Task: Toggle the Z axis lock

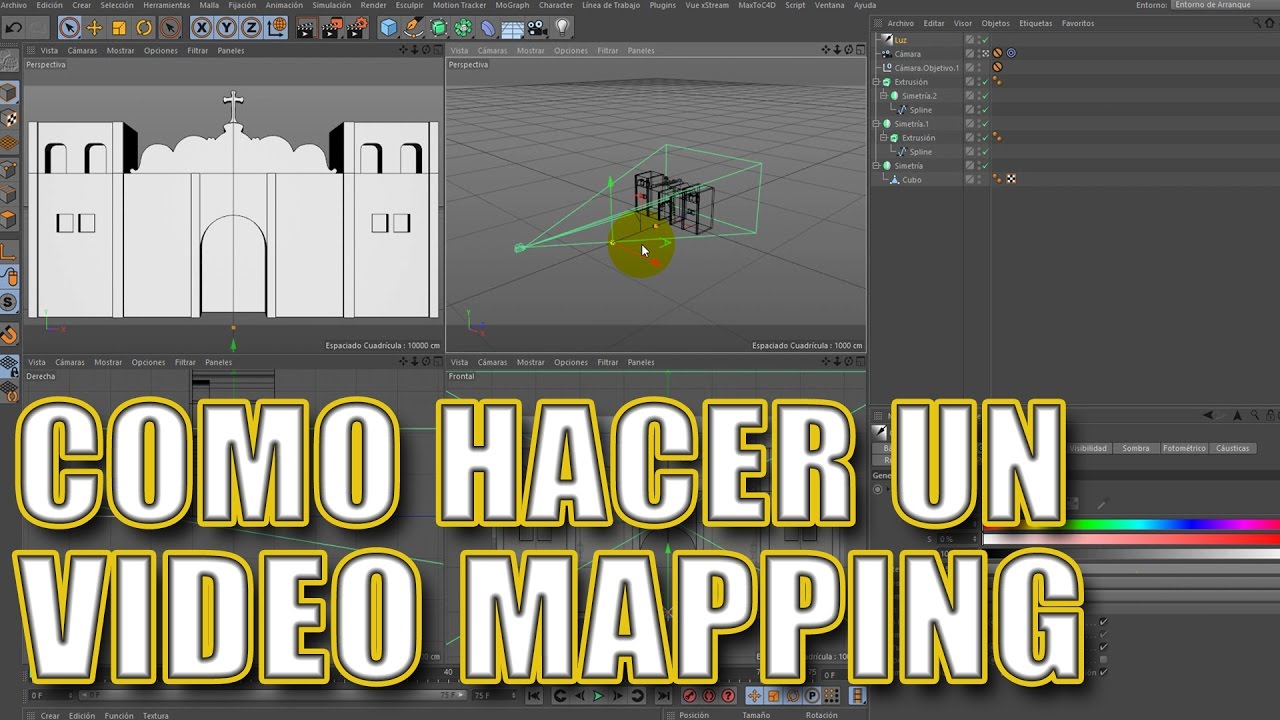Action: [x=252, y=28]
